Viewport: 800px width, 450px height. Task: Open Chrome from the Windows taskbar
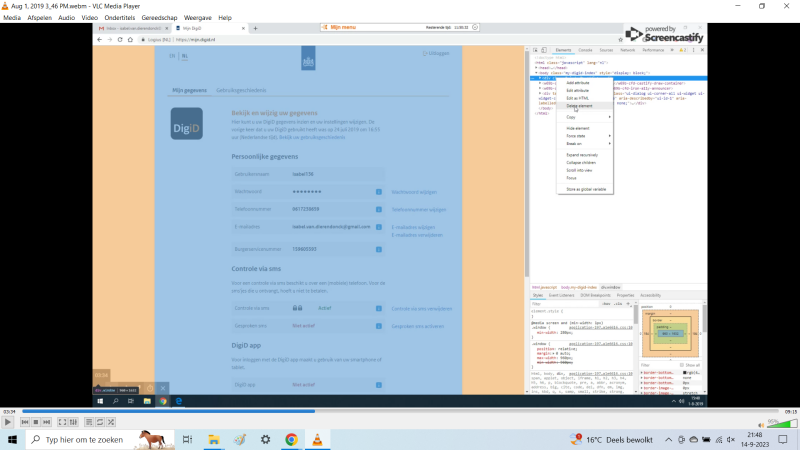click(291, 439)
